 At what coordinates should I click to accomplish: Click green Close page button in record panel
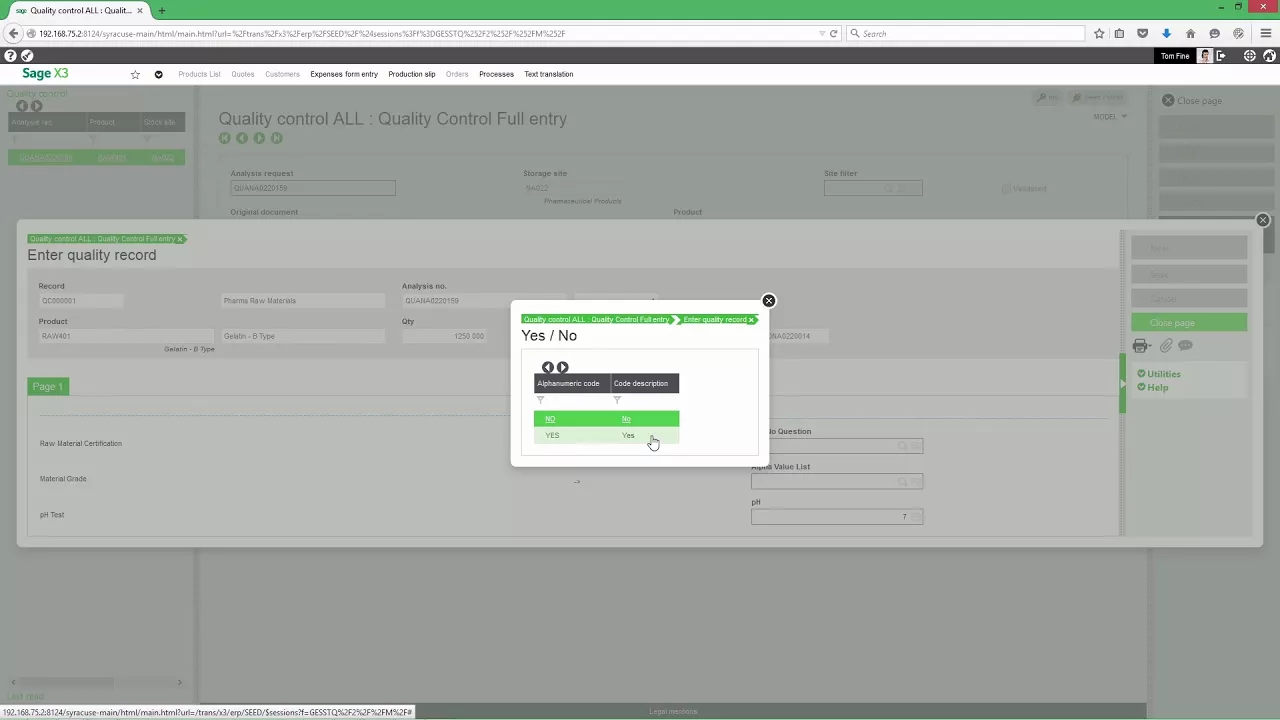(1189, 323)
